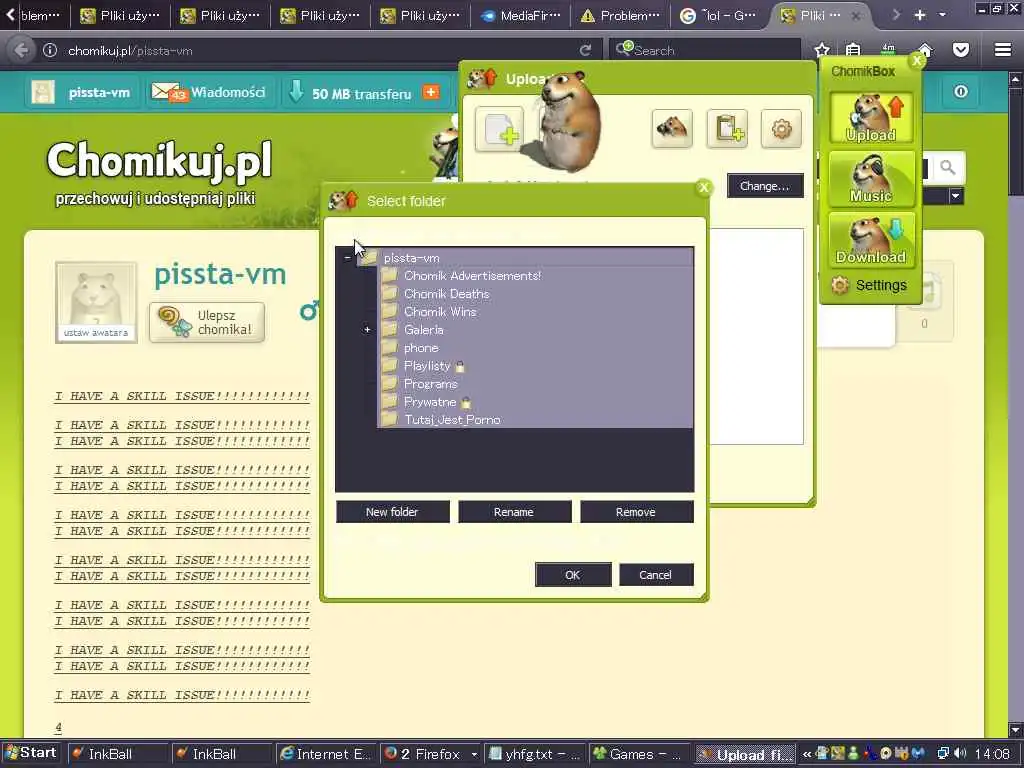Select the Playlisty folder

tap(426, 366)
